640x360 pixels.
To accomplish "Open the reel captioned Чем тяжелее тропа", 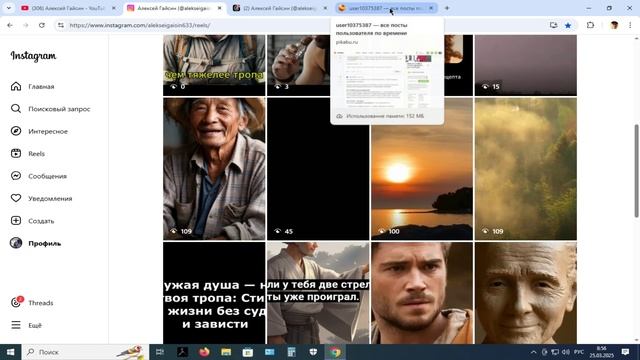I will [x=214, y=65].
